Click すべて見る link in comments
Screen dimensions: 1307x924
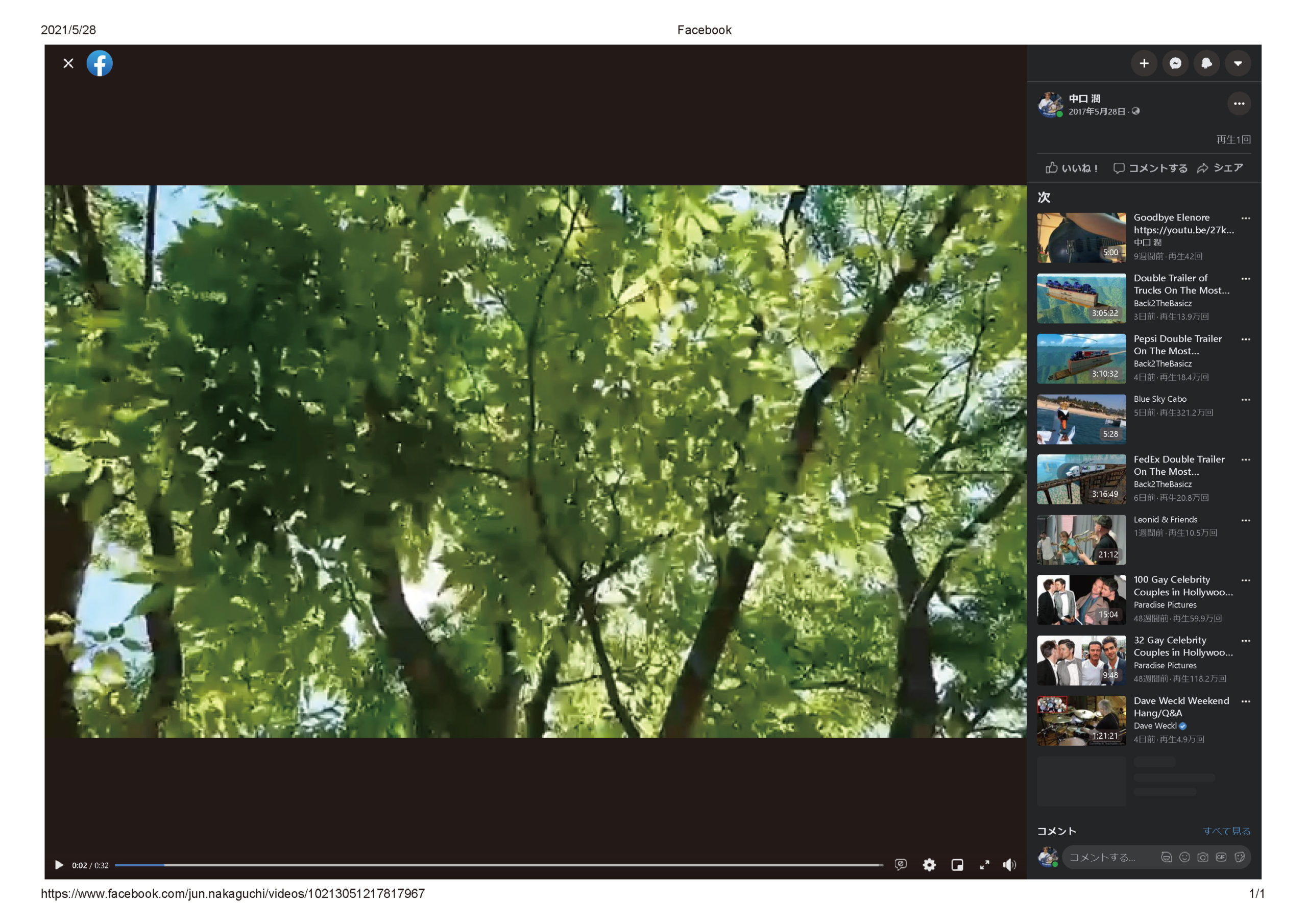(1226, 831)
